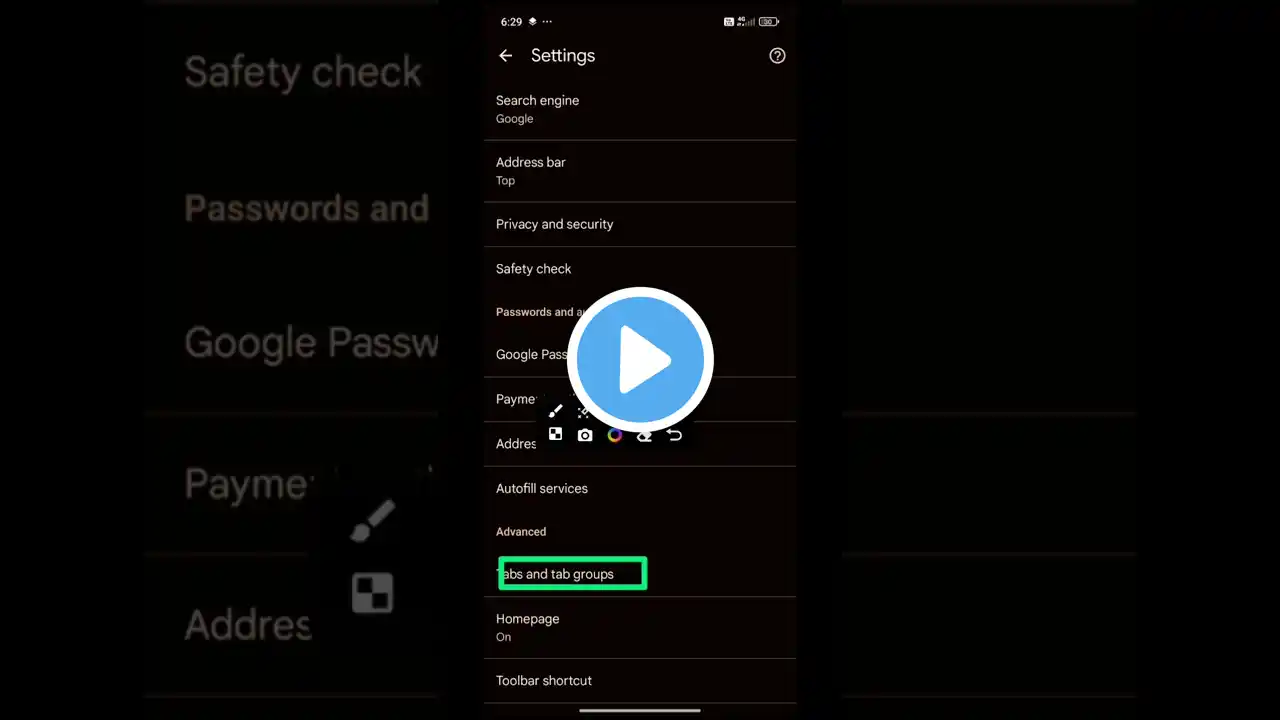Open Safety check

[640, 268]
